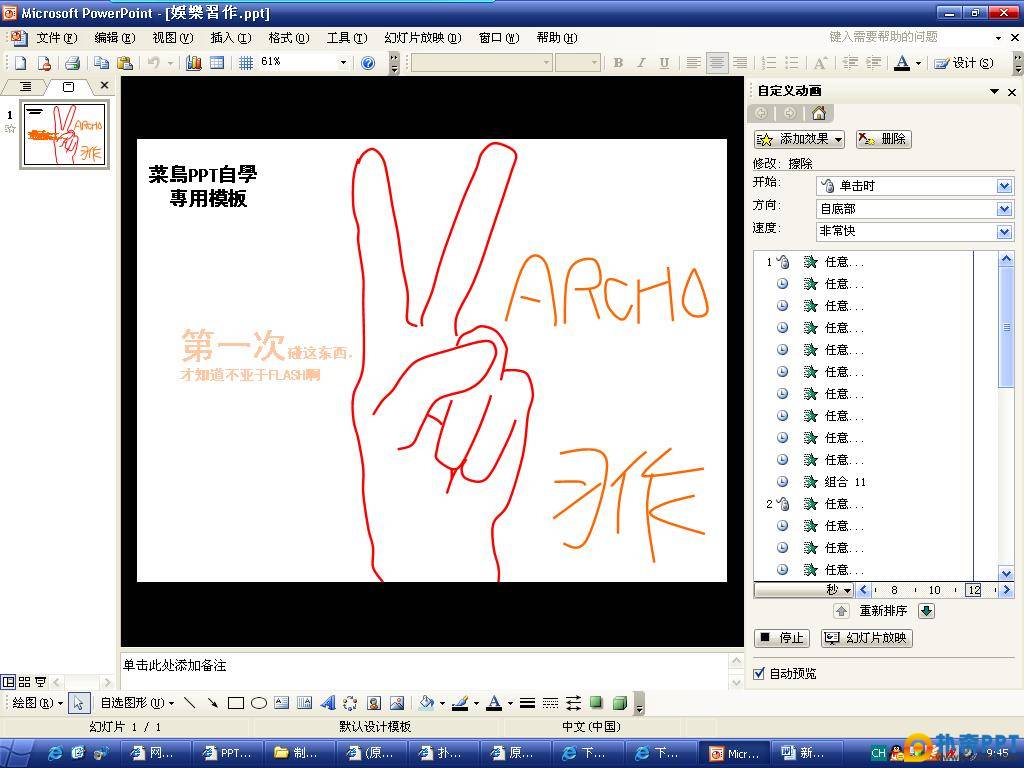Select the Oval drawing tool
Screen dimensions: 1024x768
259,703
